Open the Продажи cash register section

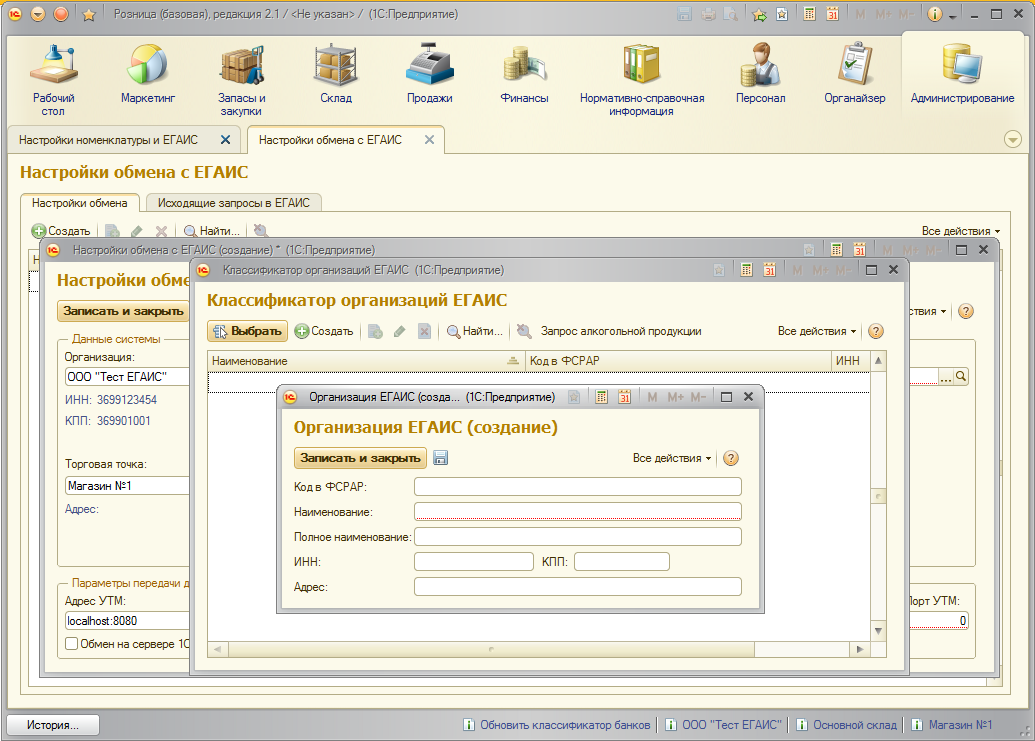(x=429, y=75)
